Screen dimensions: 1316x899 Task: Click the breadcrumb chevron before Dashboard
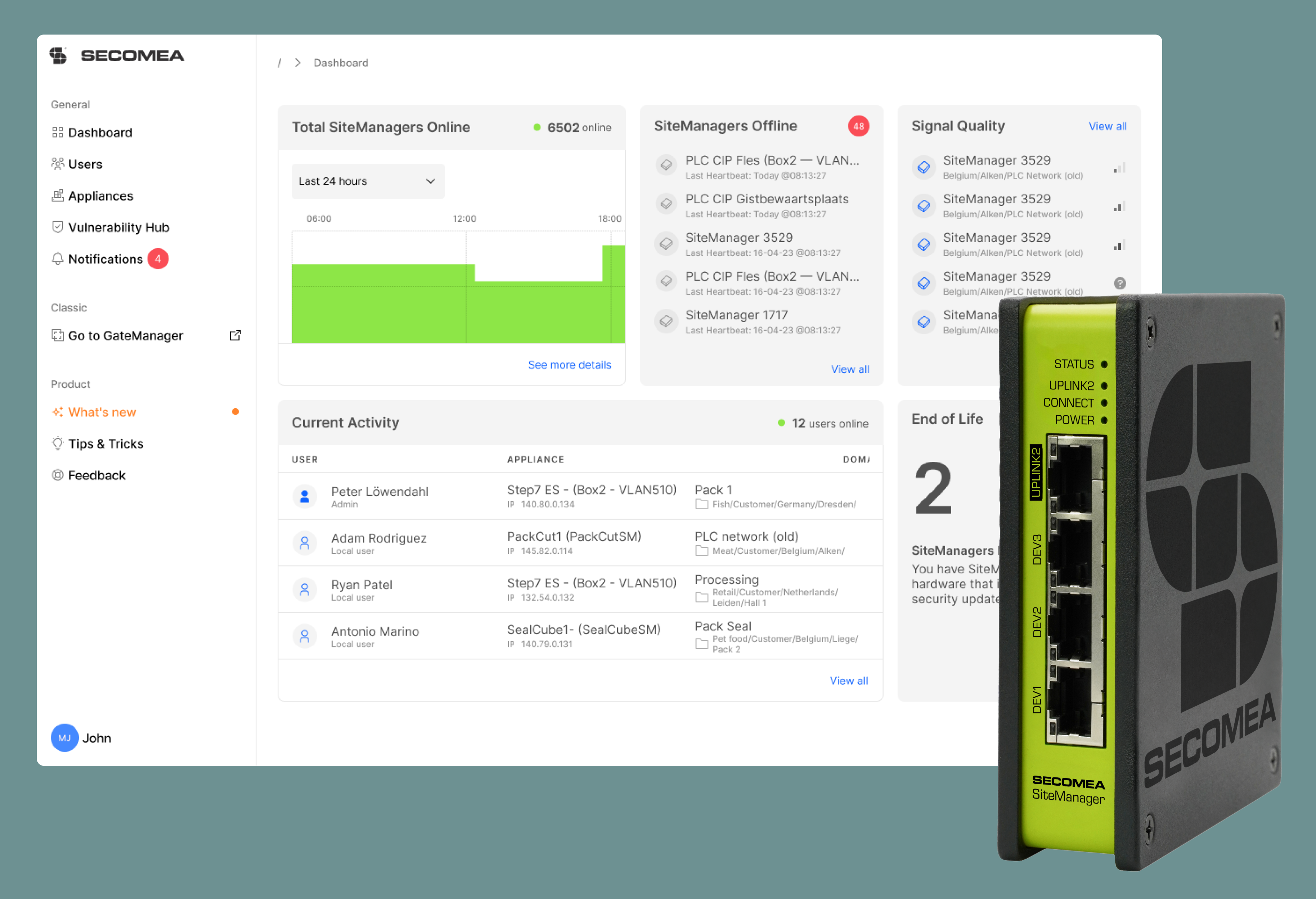298,62
